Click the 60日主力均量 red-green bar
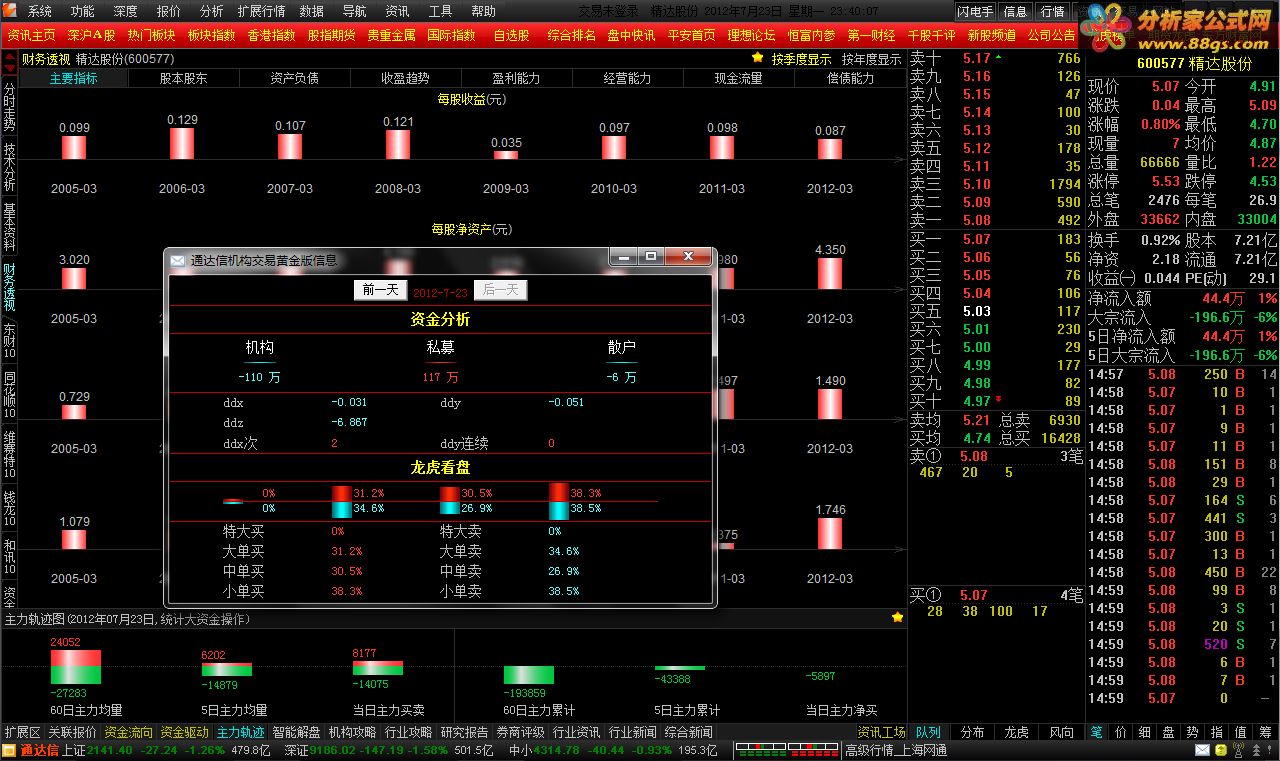 coord(75,668)
